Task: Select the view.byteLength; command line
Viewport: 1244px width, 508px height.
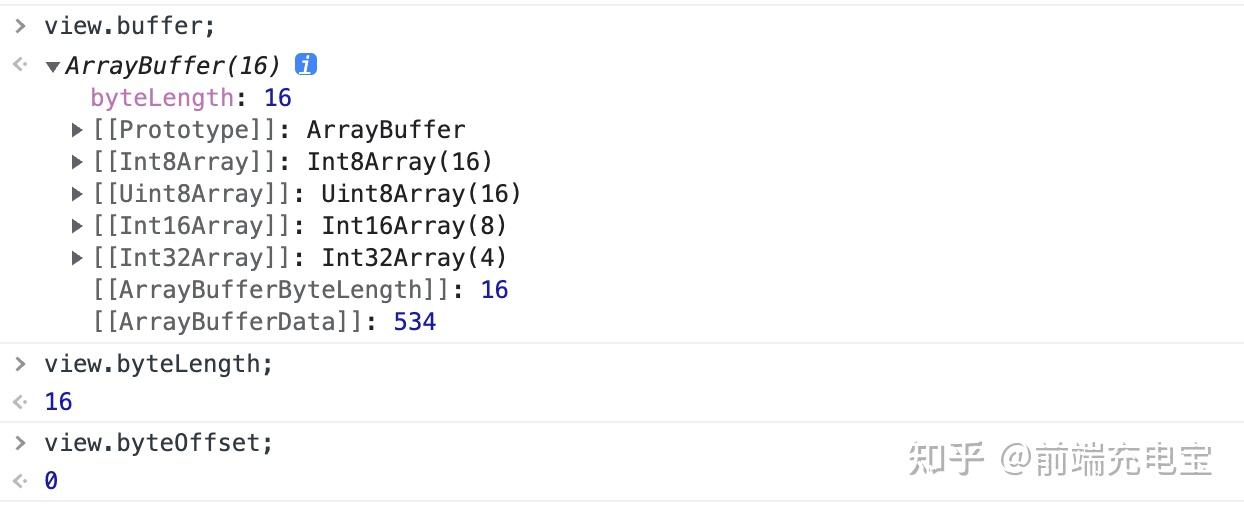Action: [x=158, y=364]
